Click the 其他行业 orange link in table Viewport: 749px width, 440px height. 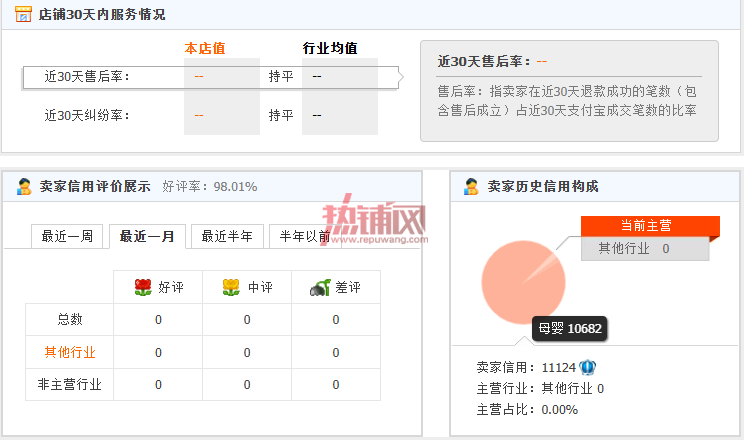70,352
